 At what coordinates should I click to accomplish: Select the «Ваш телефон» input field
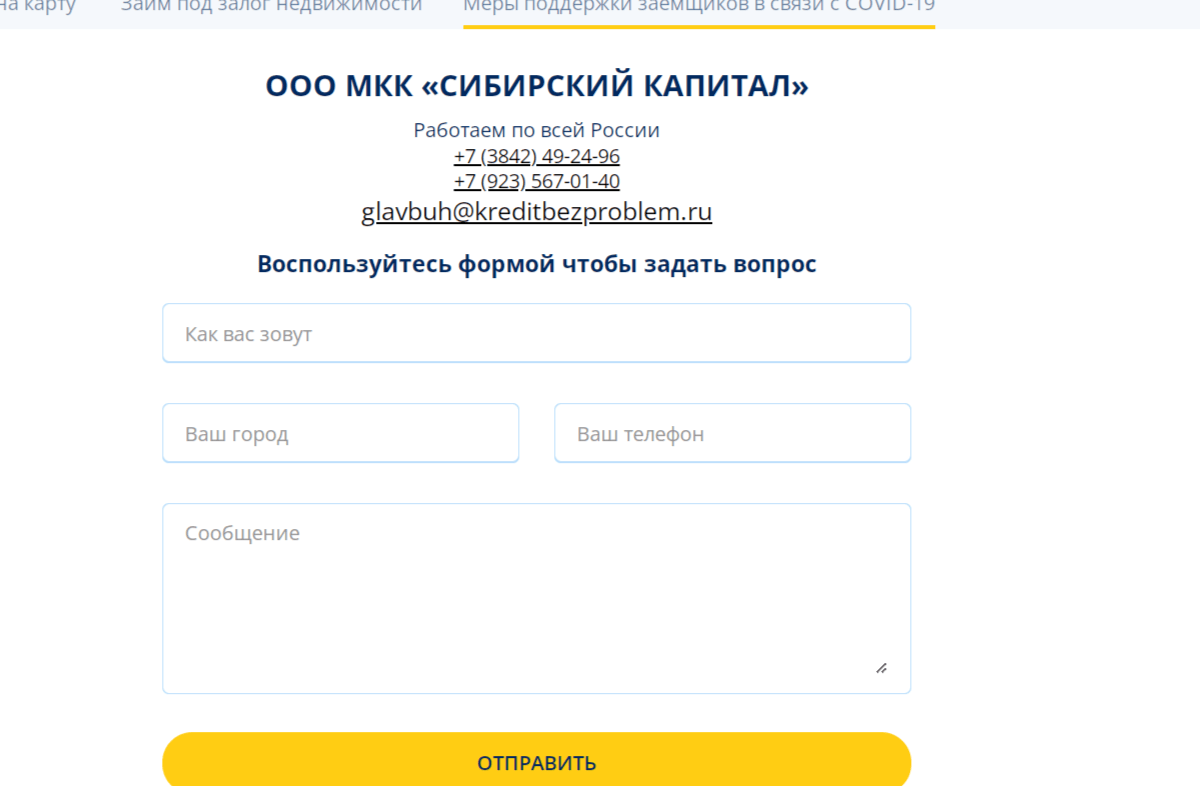point(733,433)
